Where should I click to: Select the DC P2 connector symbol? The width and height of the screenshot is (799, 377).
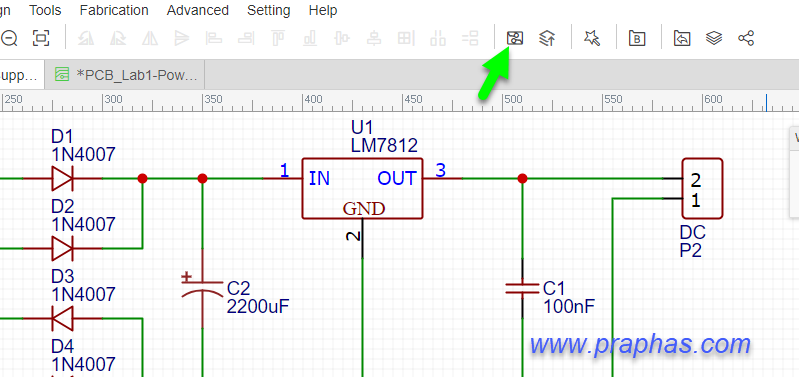pyautogui.click(x=702, y=188)
